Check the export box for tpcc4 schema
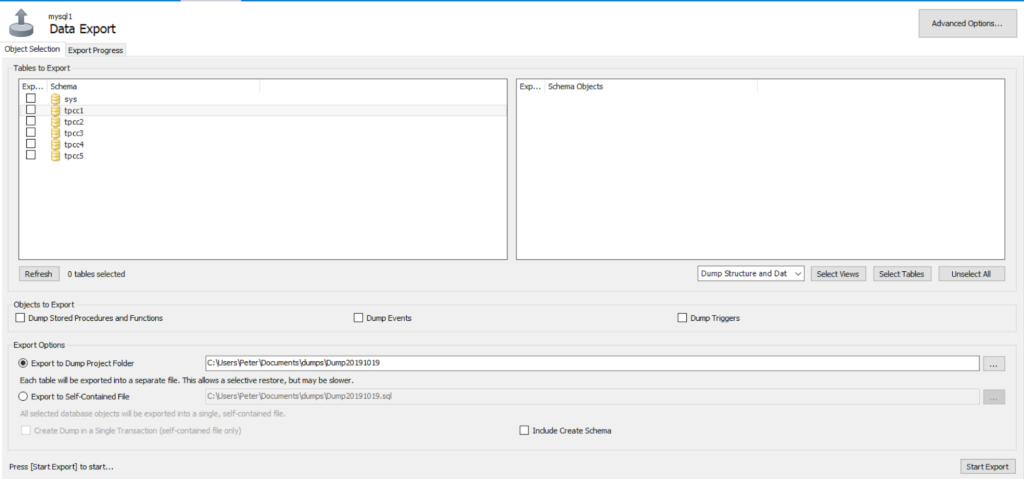This screenshot has height=479, width=1024. 31,143
